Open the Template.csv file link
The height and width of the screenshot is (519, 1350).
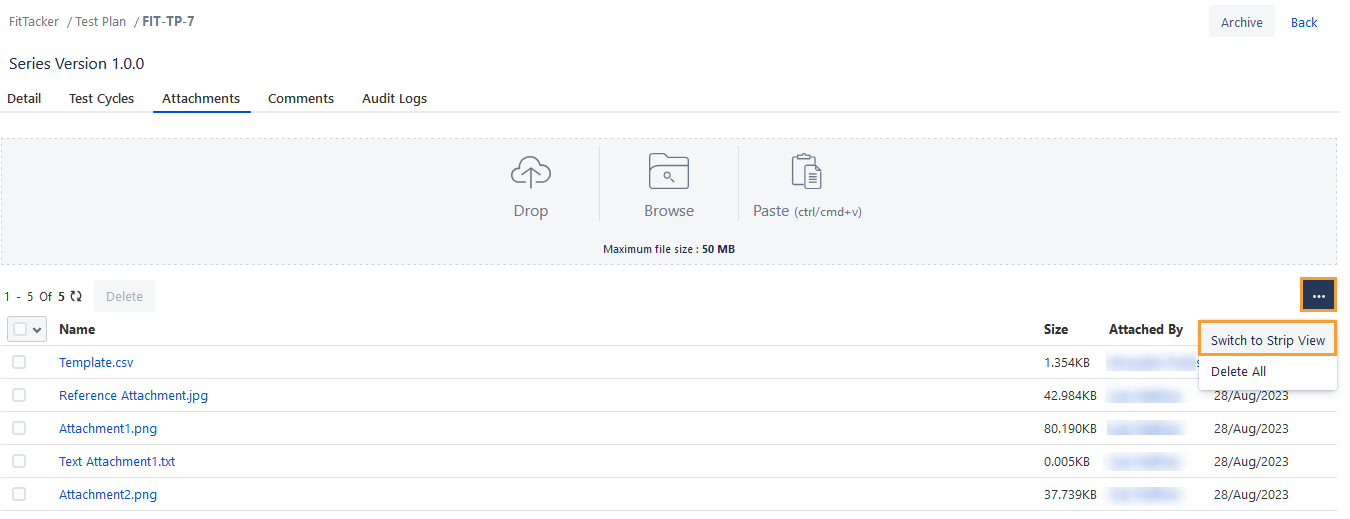(96, 362)
